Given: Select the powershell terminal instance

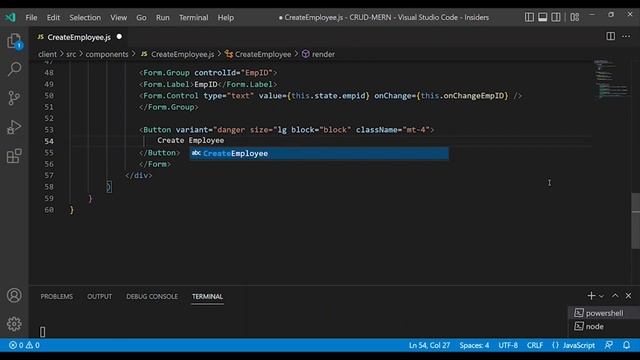Looking at the screenshot, I should [604, 313].
